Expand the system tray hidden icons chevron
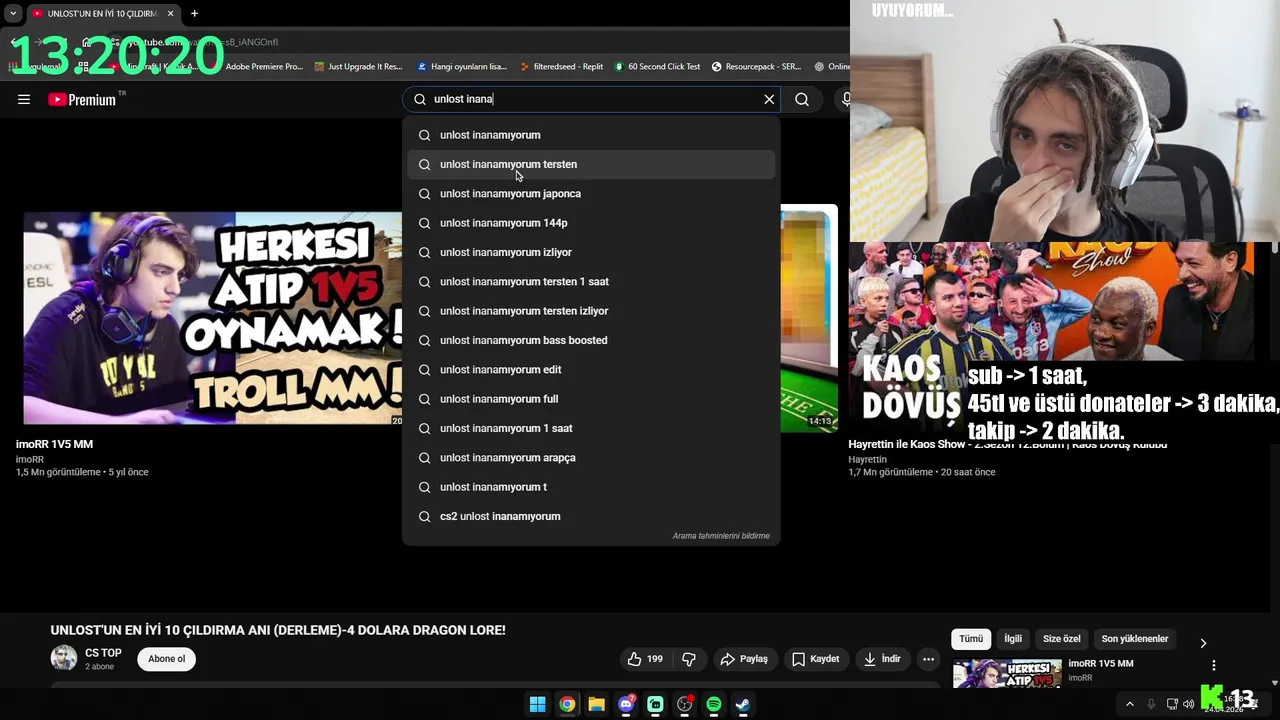 1130,704
